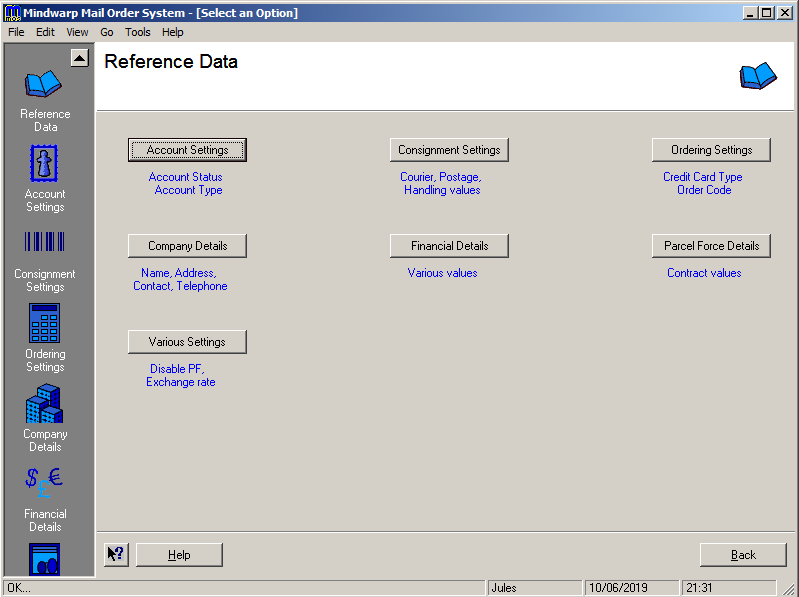Click the Order Code text
Screen dimensions: 799x597
pyautogui.click(x=704, y=190)
